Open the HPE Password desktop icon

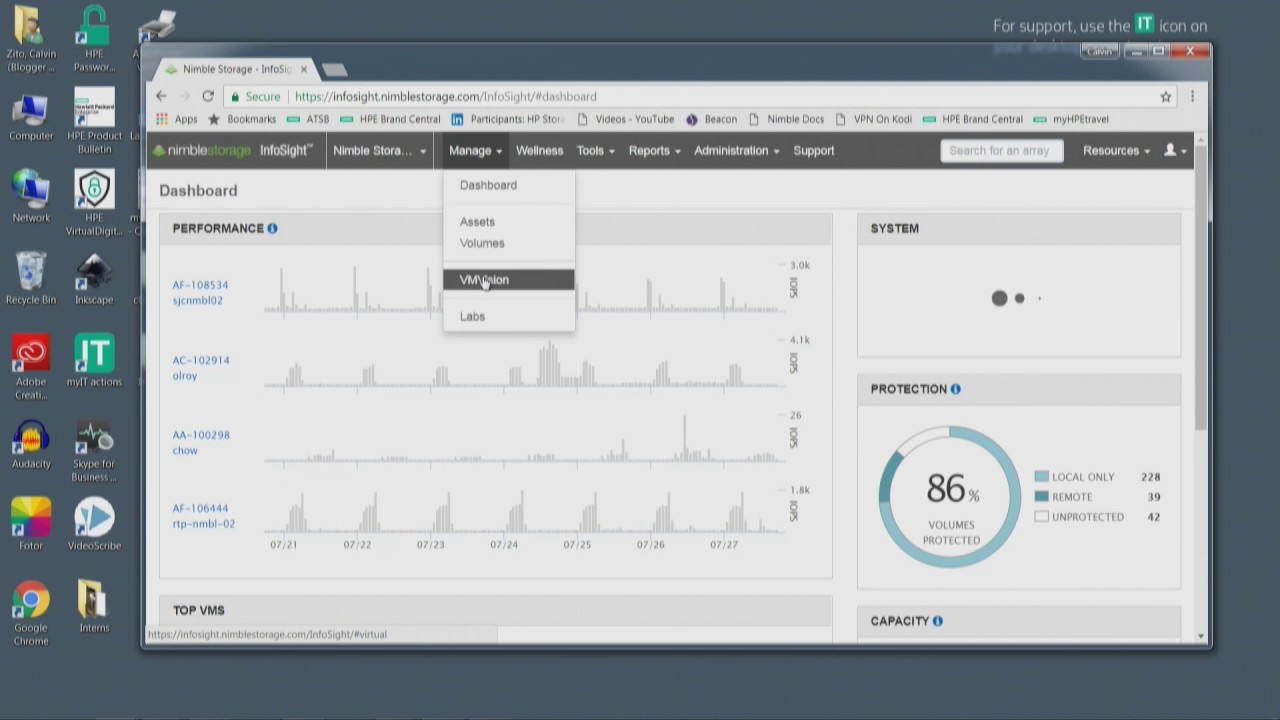(94, 40)
